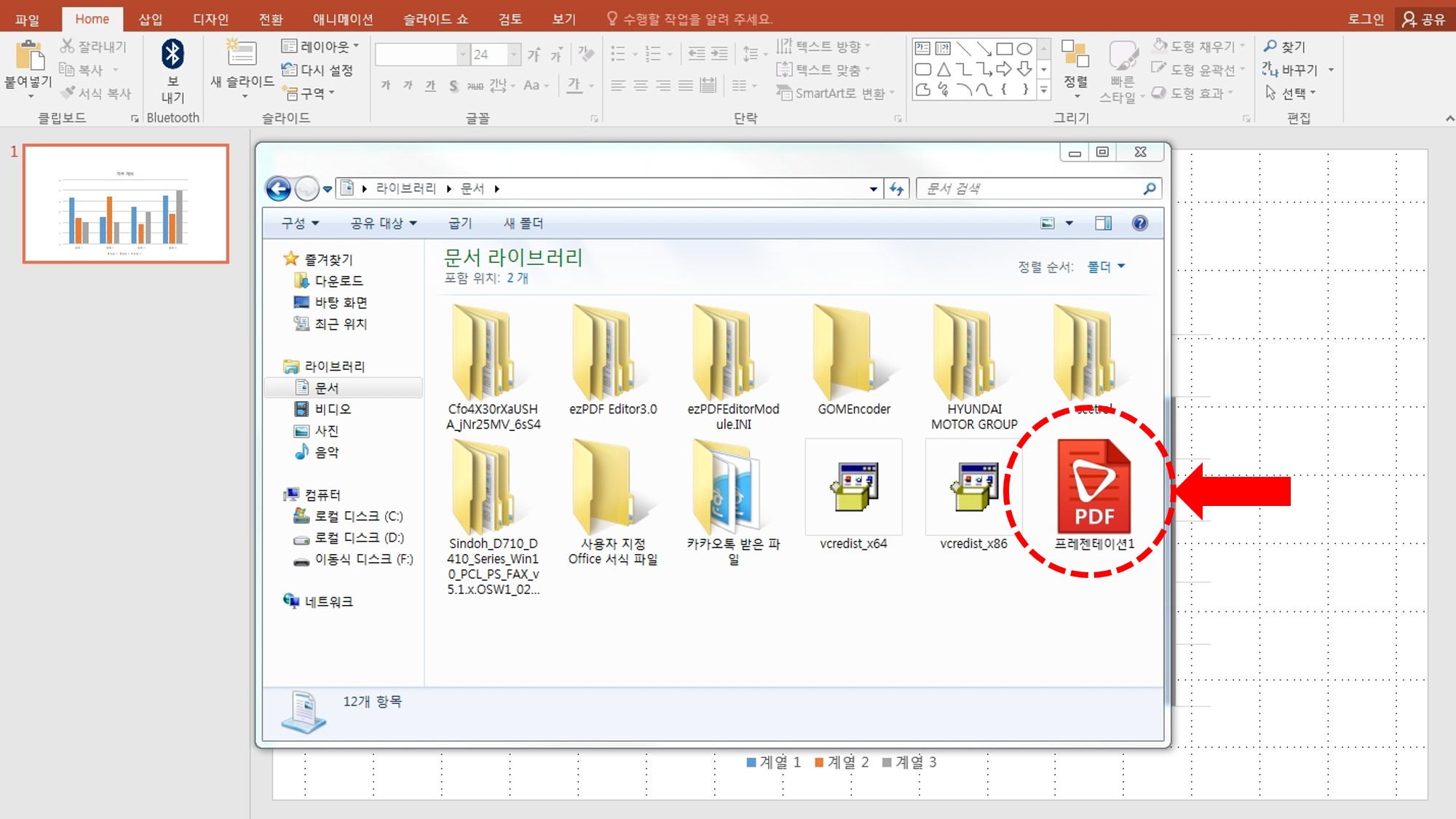This screenshot has height=819, width=1456.
Task: Switch to the 삽입 ribbon tab
Action: 150,19
